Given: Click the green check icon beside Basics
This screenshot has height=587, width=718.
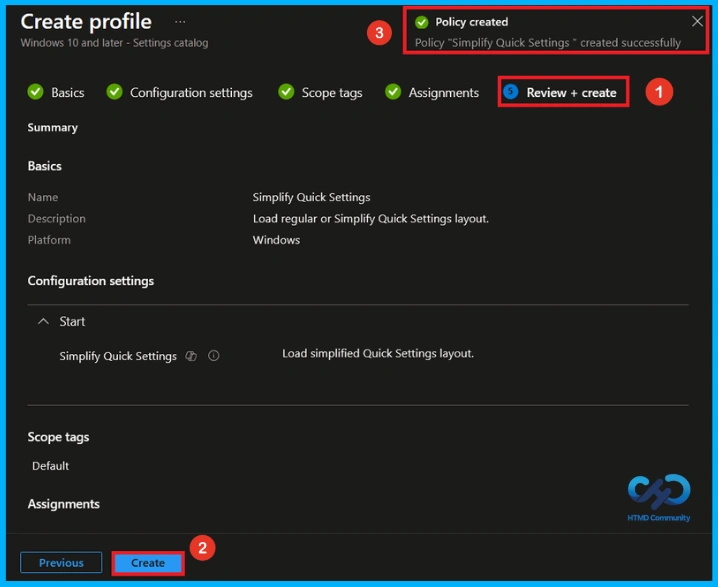Looking at the screenshot, I should 36,92.
